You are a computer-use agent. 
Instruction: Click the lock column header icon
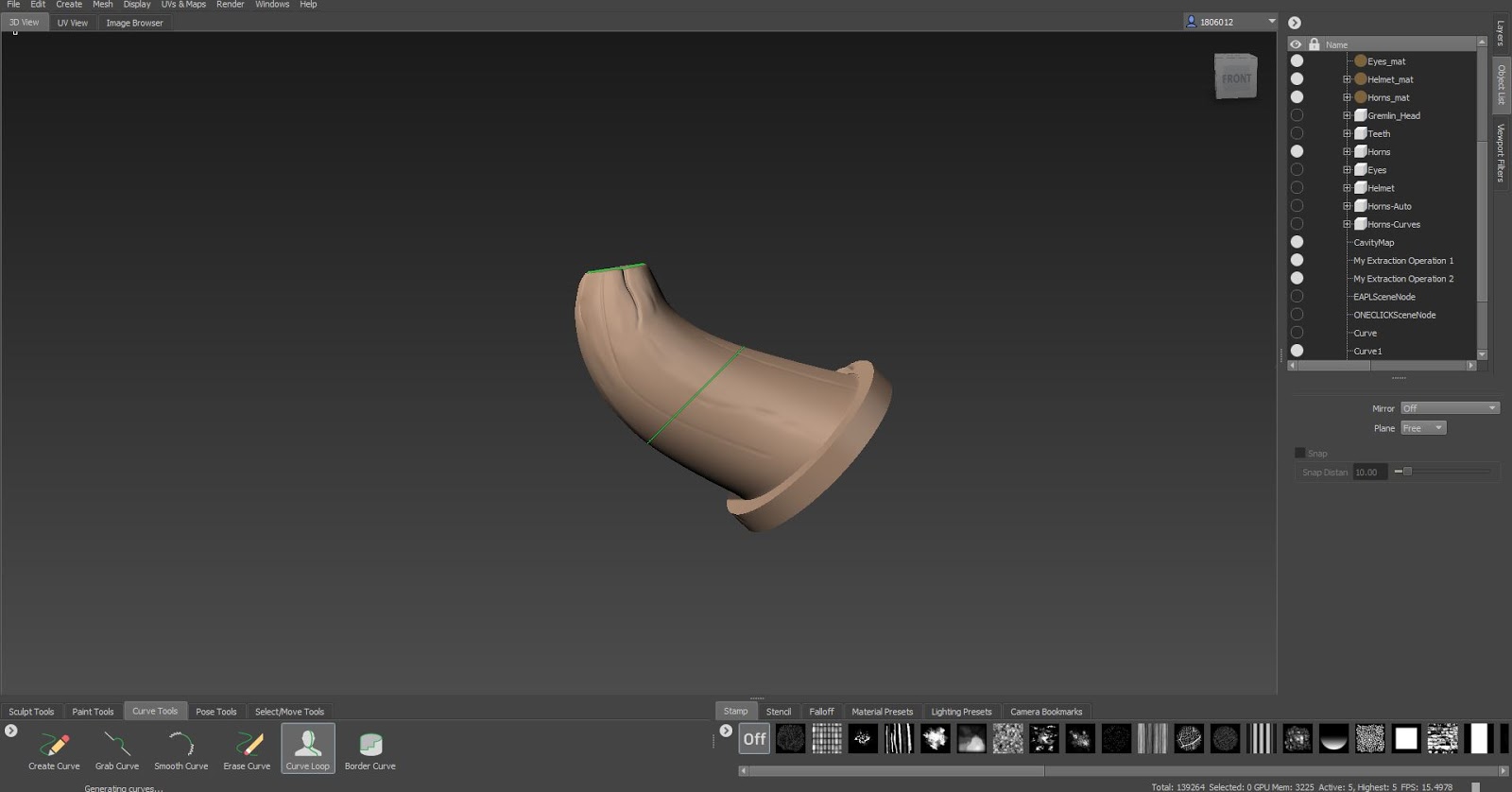click(1314, 44)
